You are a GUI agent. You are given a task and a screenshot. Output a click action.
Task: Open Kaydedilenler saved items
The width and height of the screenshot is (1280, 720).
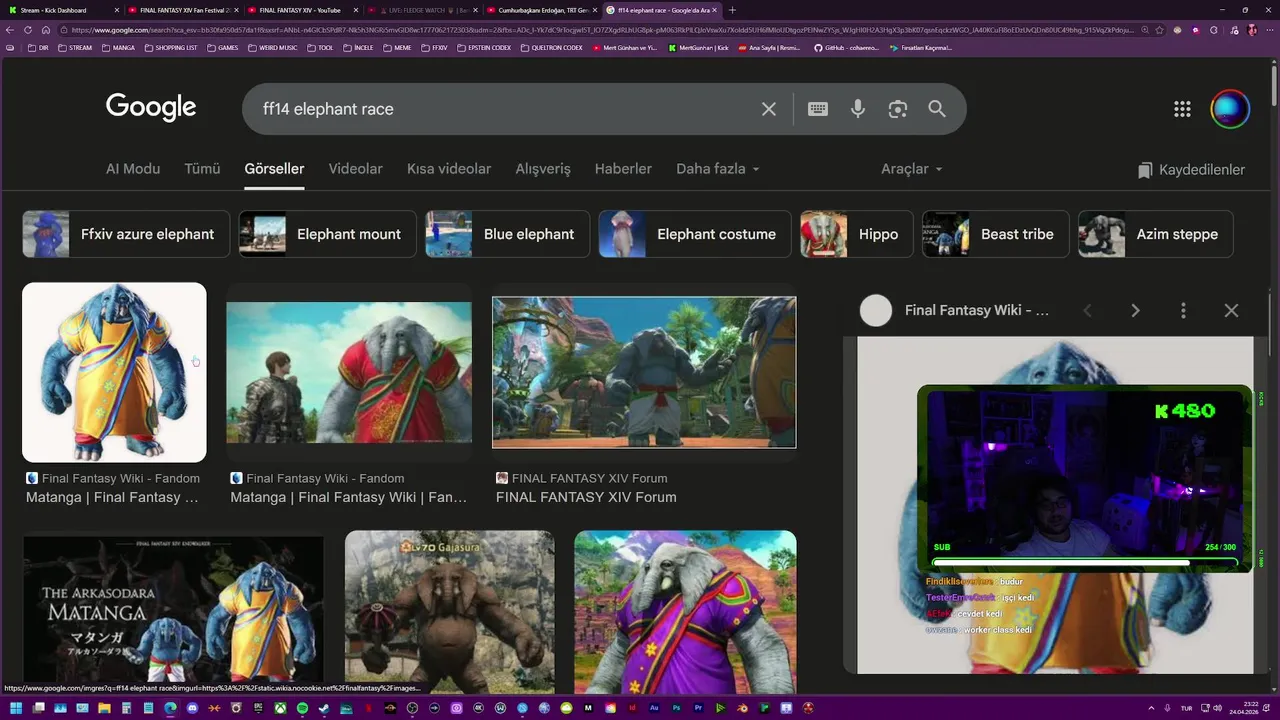point(1191,170)
